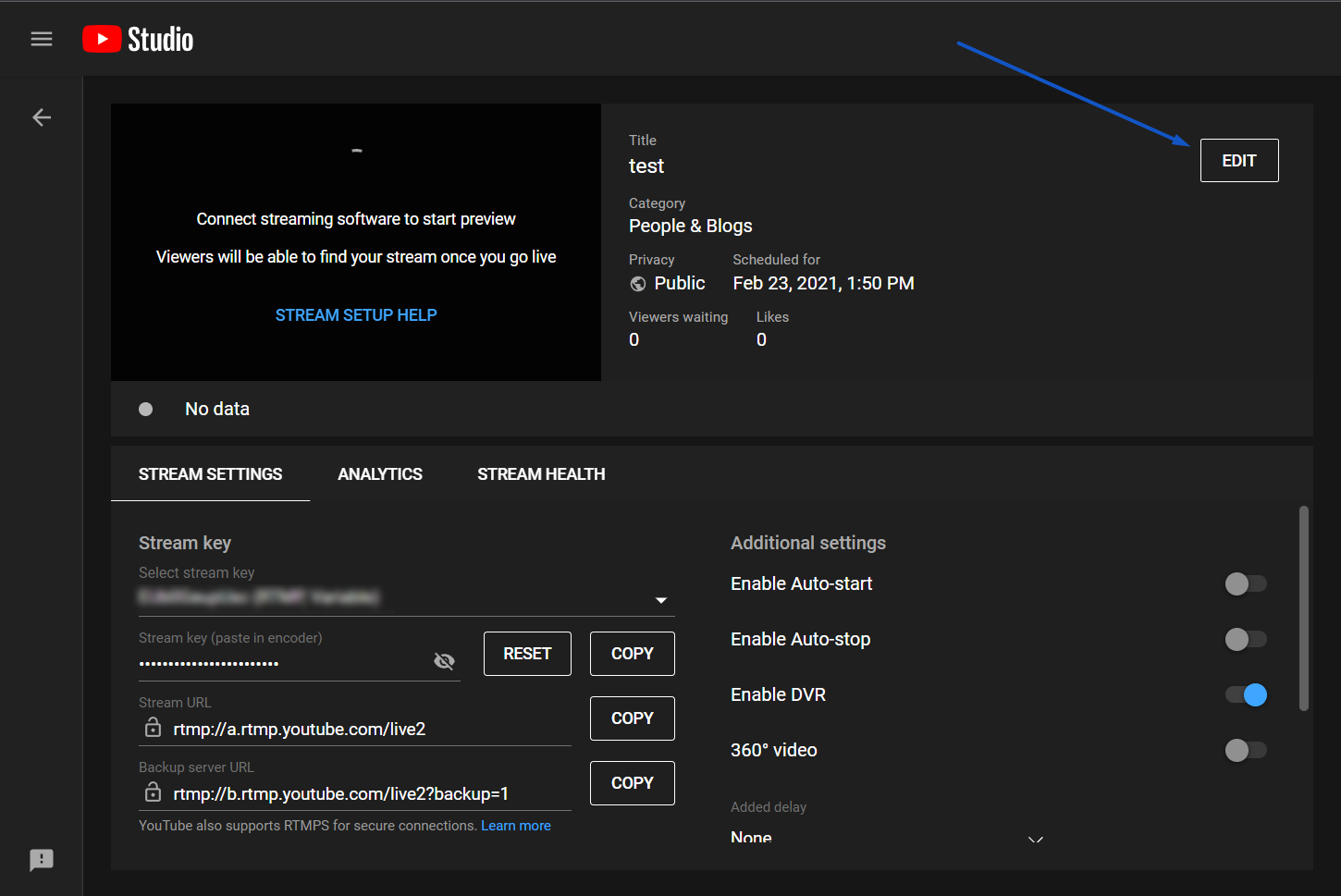Click the settings panel vertical scrollbar

(x=1304, y=608)
